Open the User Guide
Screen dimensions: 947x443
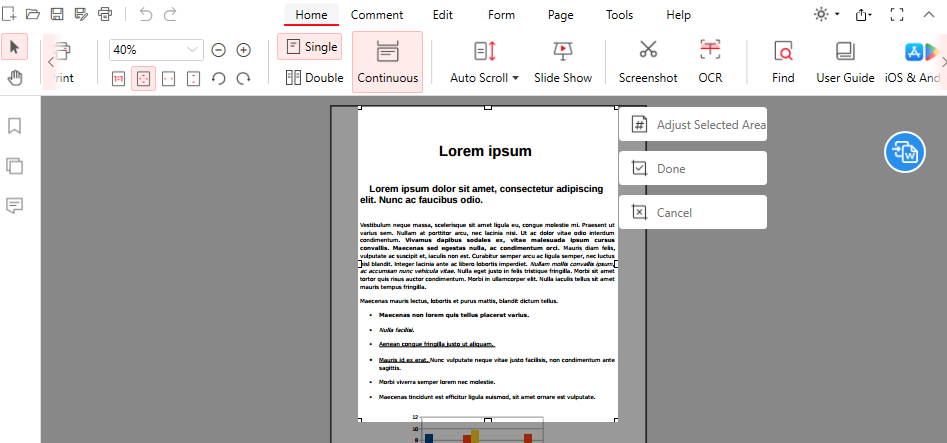coord(846,62)
